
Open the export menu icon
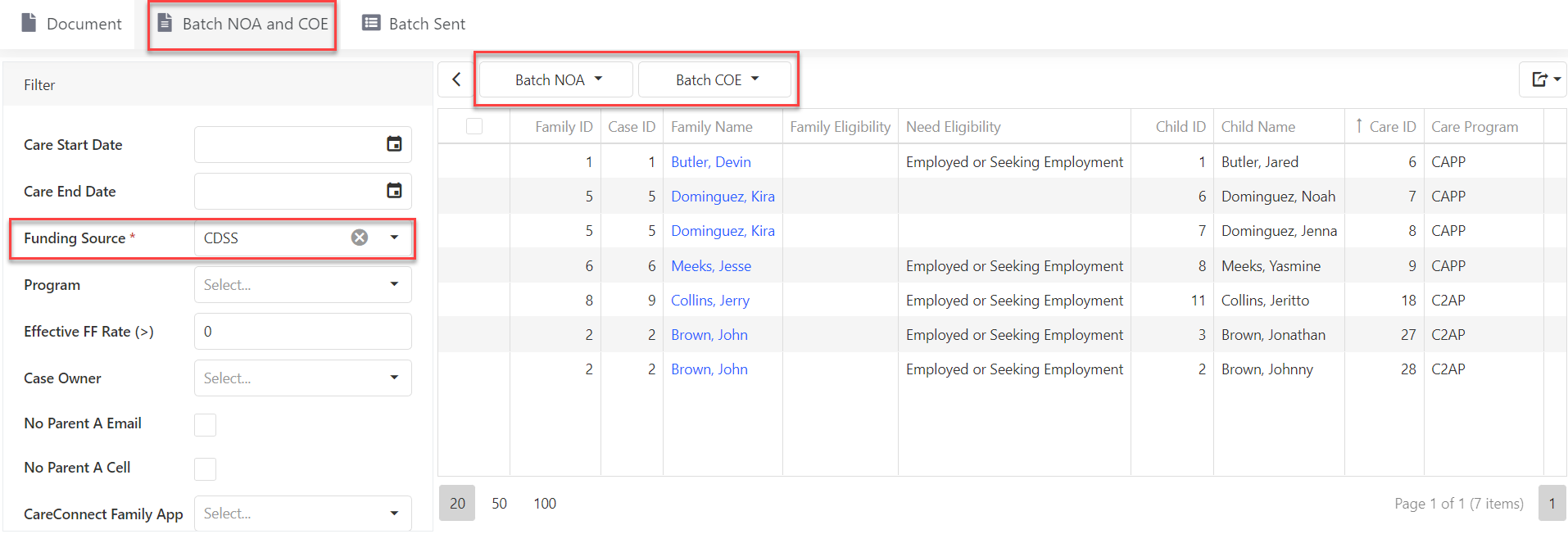pyautogui.click(x=1544, y=79)
